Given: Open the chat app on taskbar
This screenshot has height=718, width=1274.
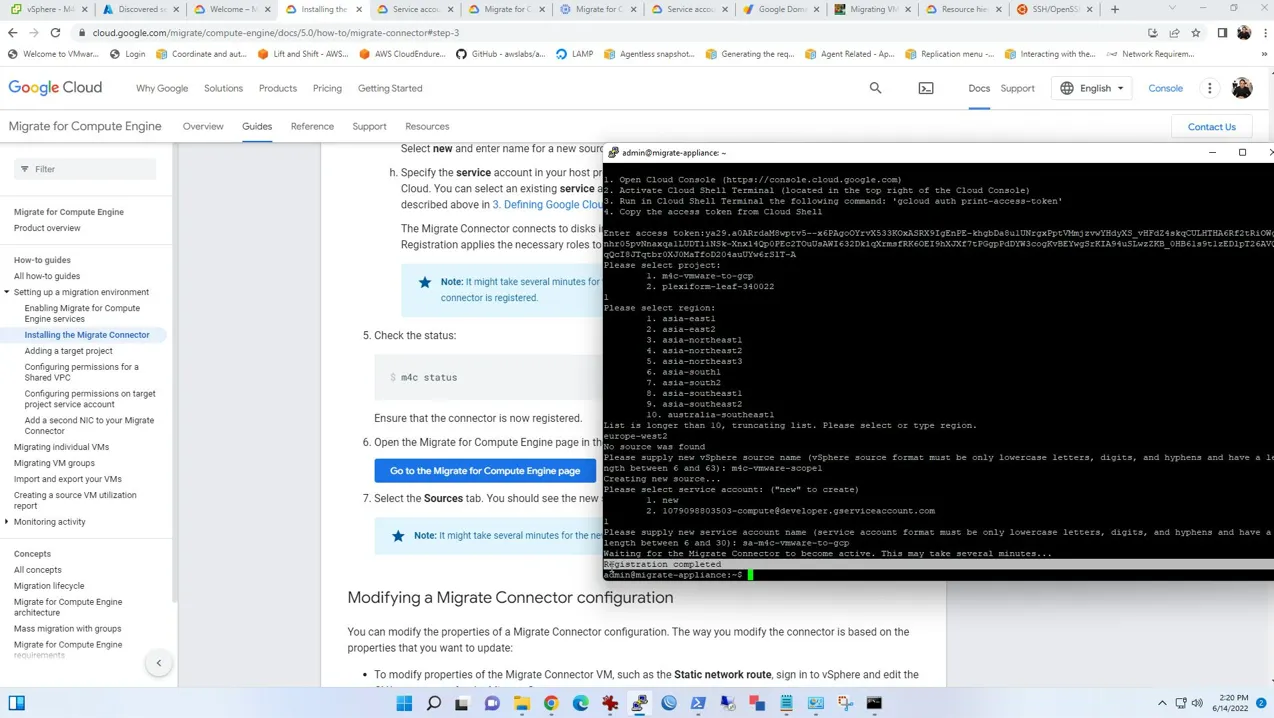Looking at the screenshot, I should pyautogui.click(x=492, y=703).
